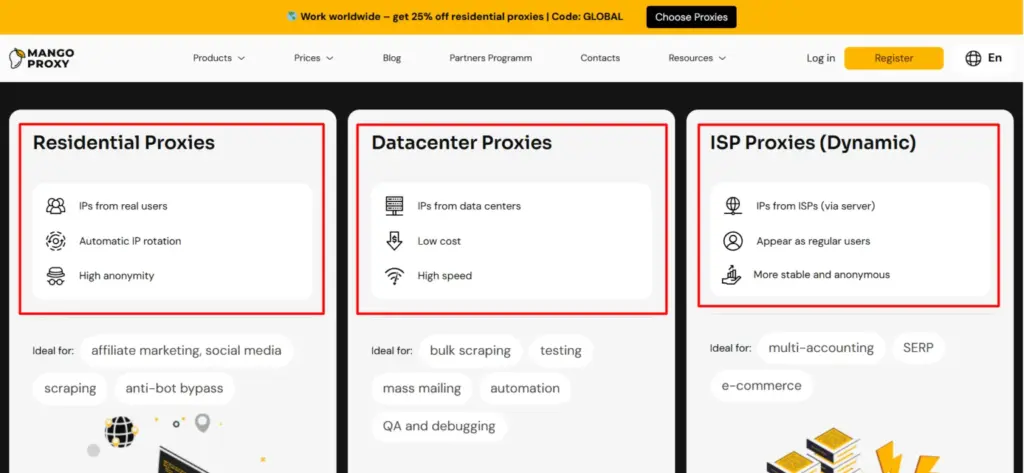
Task: Select the mass mailing tag
Action: click(422, 388)
